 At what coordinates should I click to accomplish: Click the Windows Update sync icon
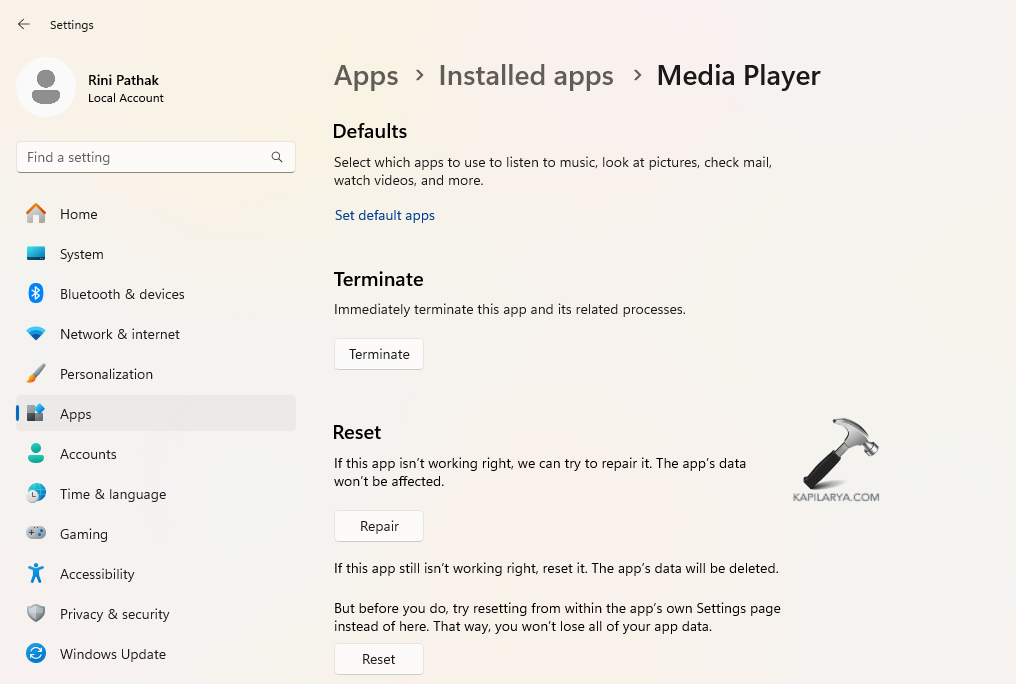click(x=36, y=654)
